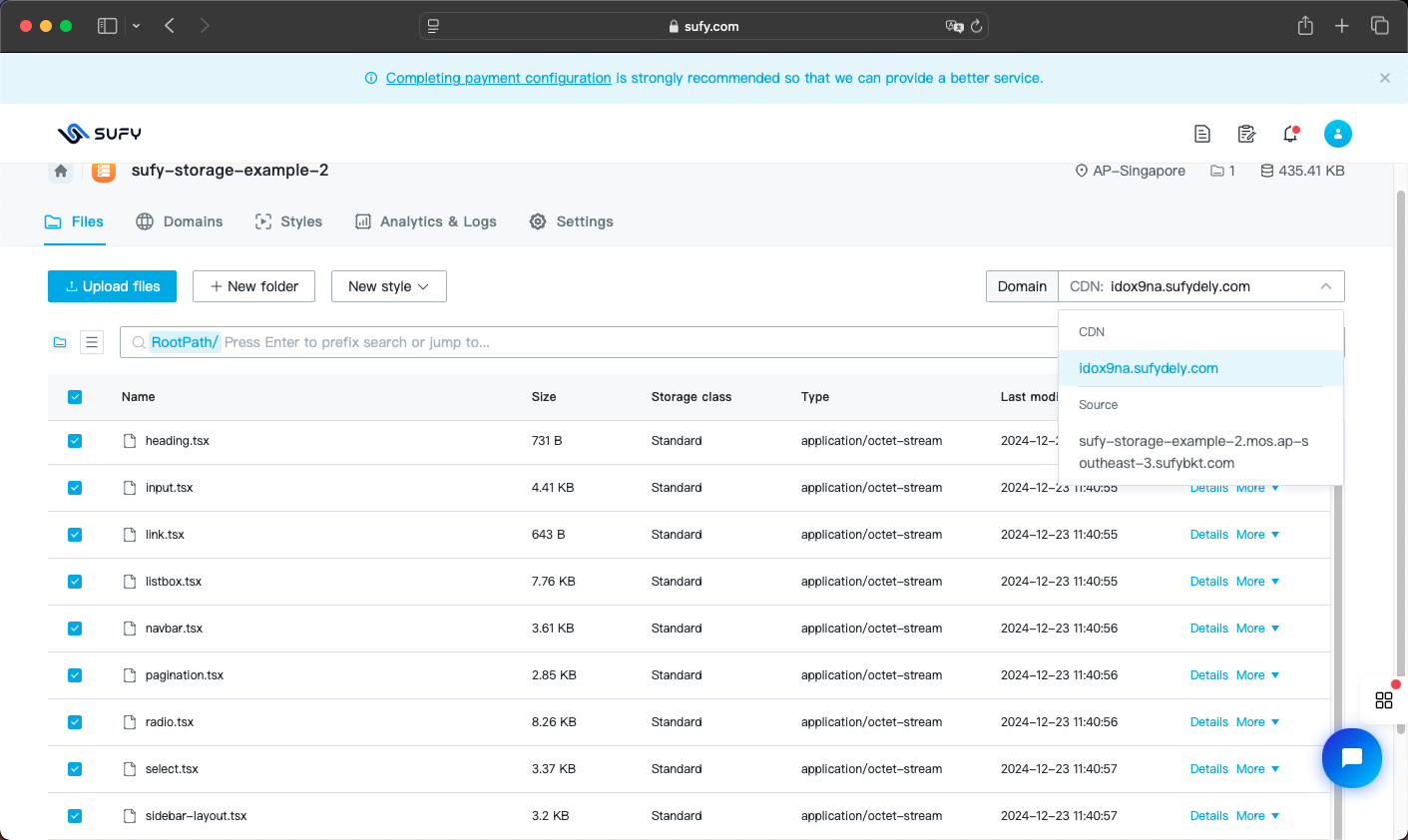Click the Sufy logo
Screen dimensions: 1408x840
pos(99,134)
